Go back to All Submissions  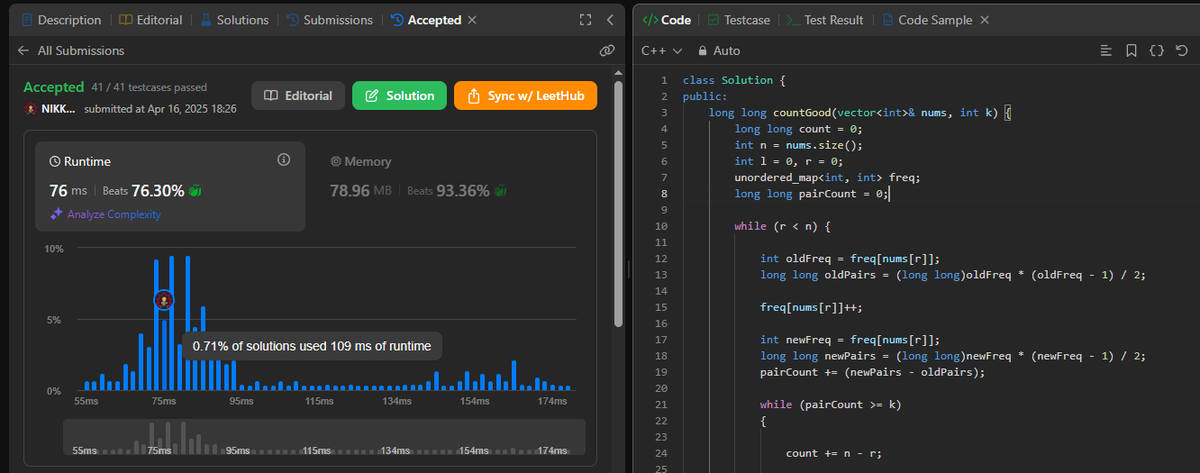71,50
